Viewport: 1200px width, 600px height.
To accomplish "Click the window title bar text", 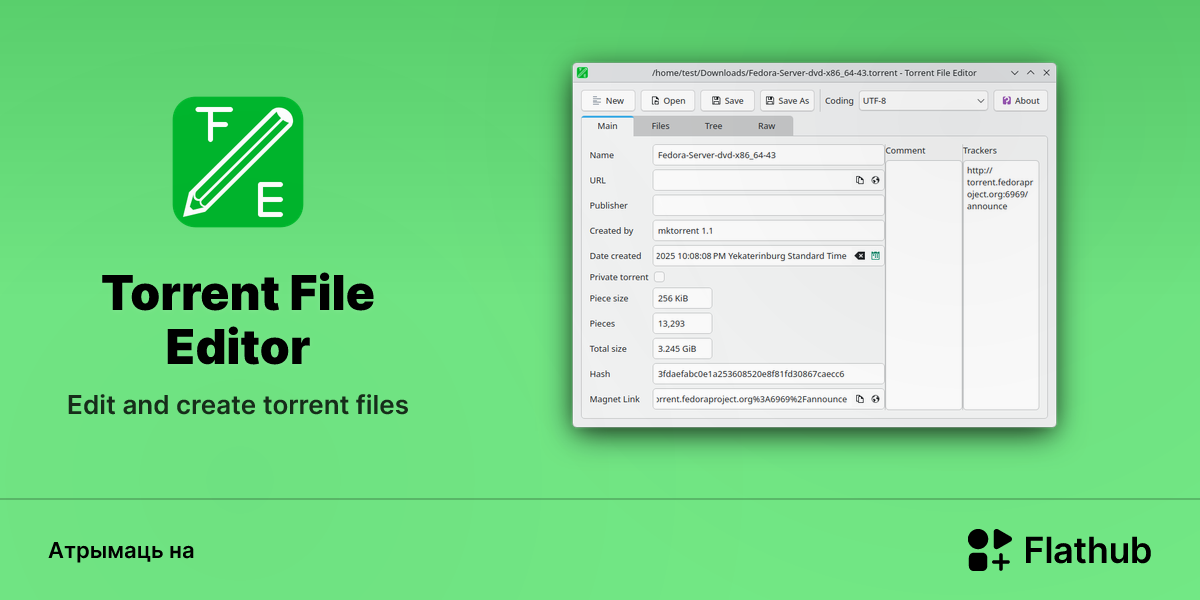I will [814, 73].
